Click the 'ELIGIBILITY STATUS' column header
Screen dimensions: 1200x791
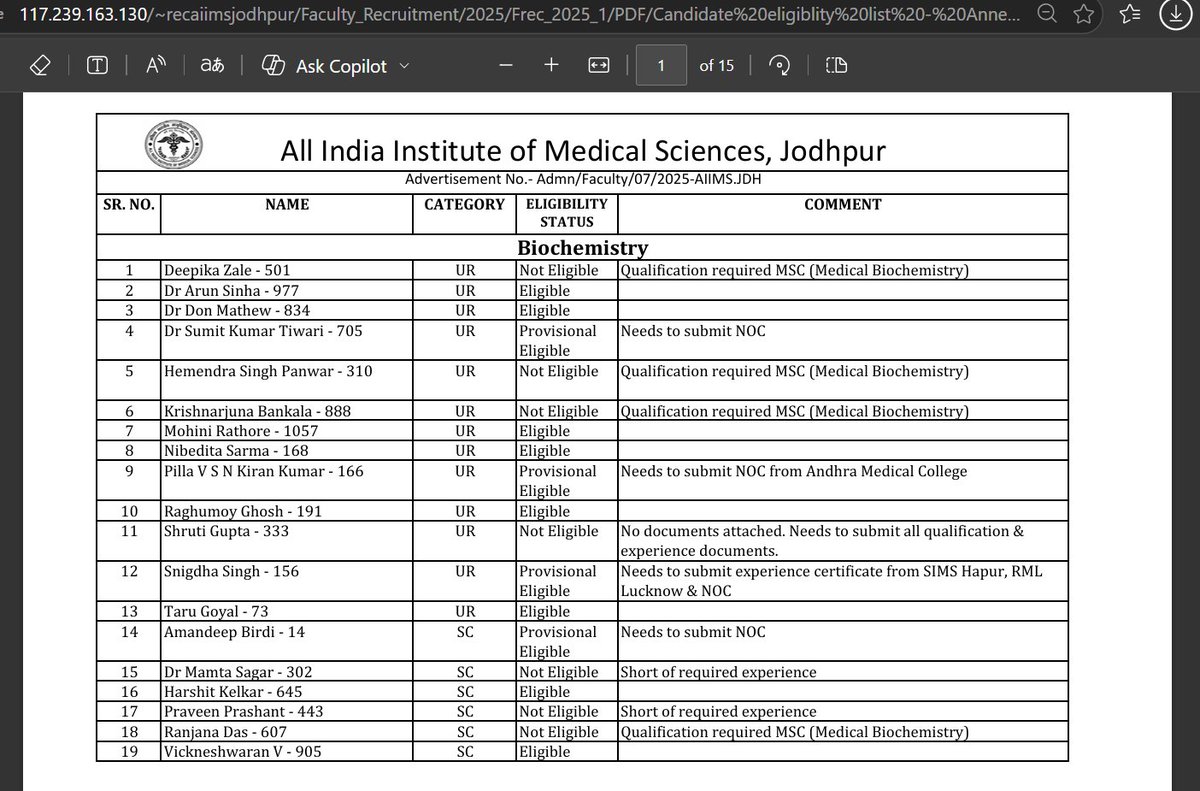567,213
